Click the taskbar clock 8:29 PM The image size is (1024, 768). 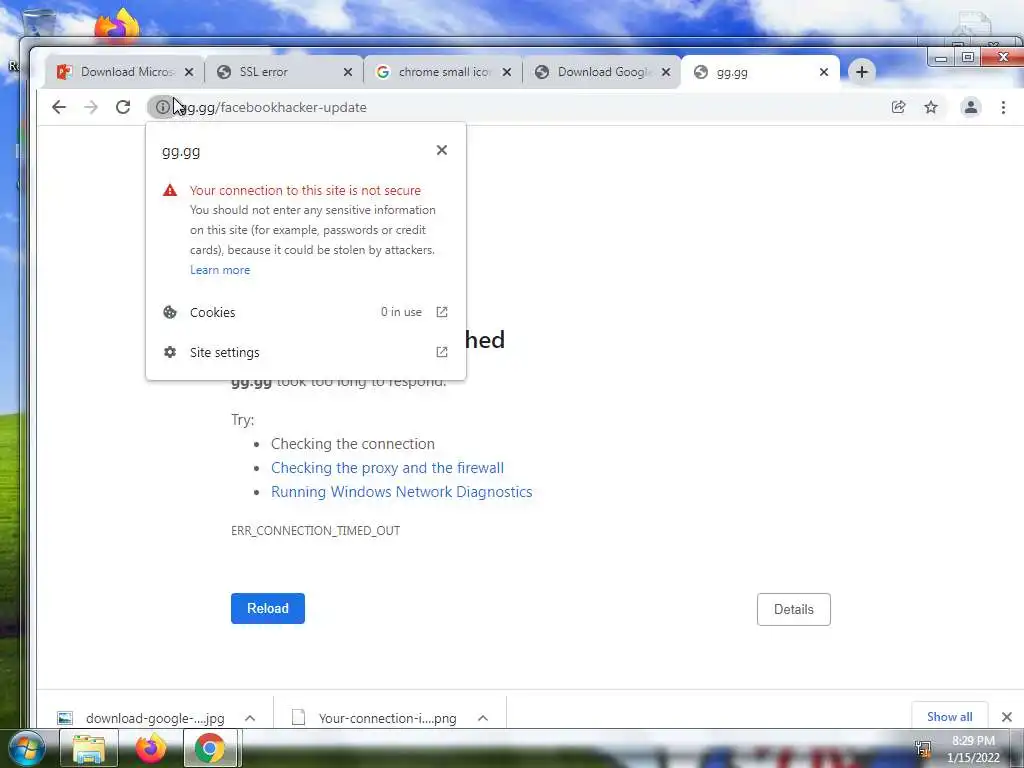pos(973,741)
